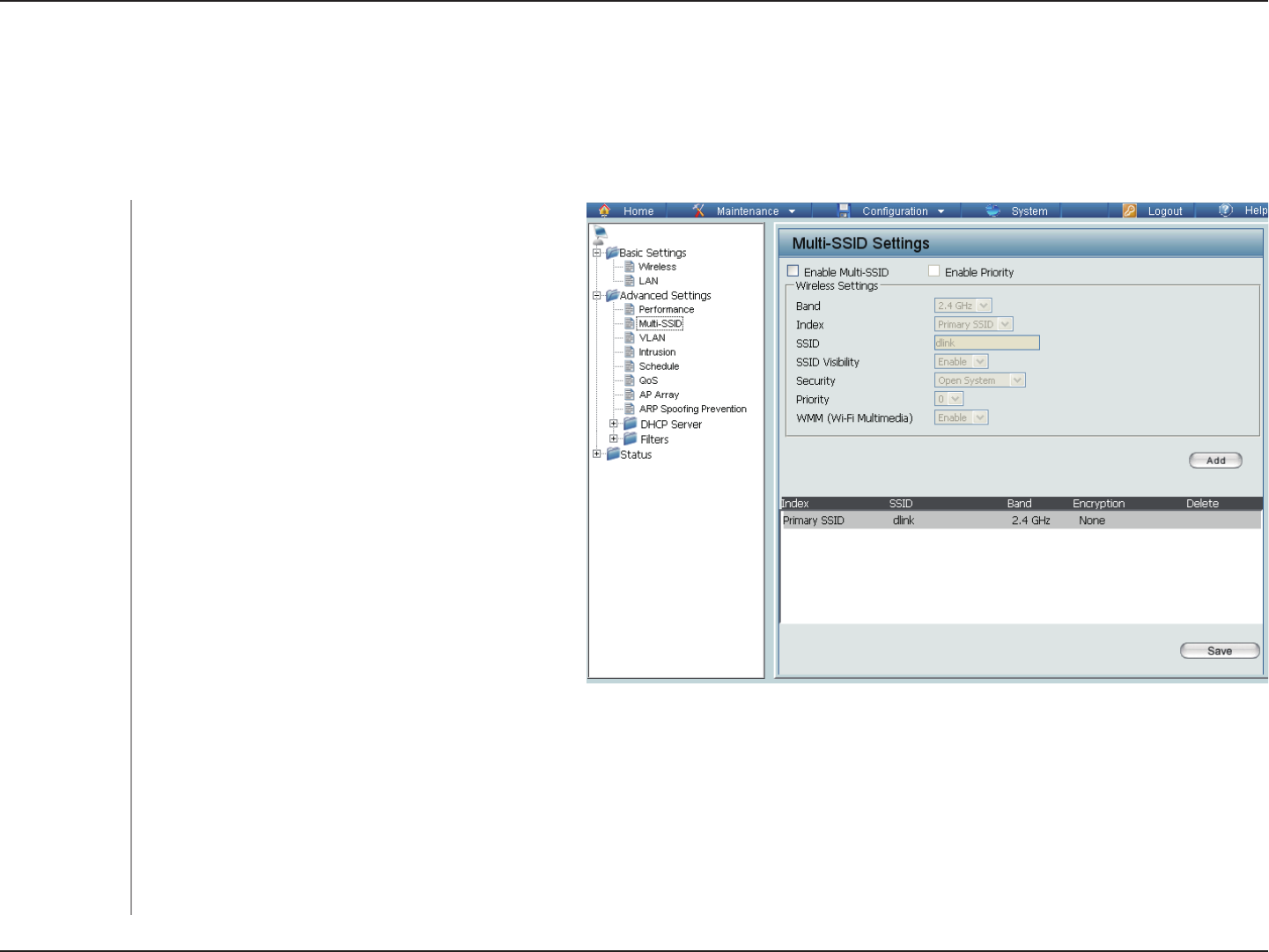The width and height of the screenshot is (1269, 952).
Task: Open the Maintenance menu
Action: (x=748, y=211)
